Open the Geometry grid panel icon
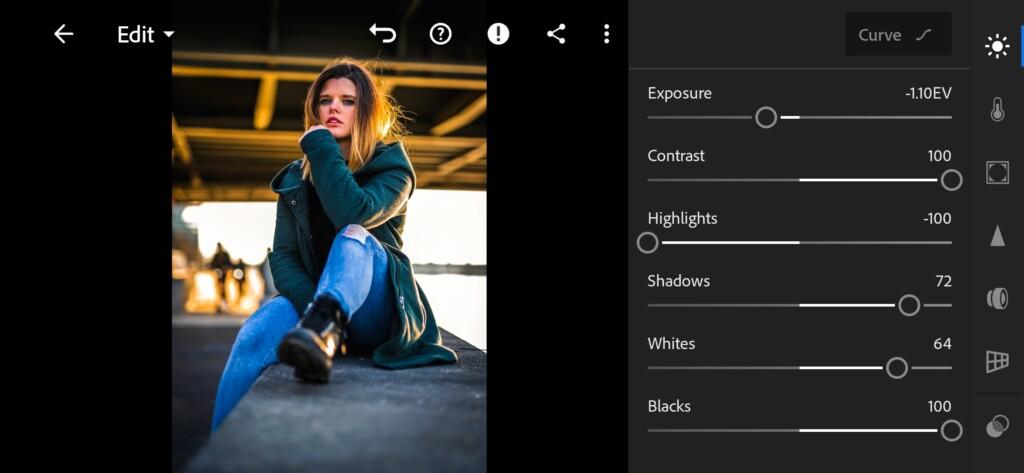 point(997,361)
